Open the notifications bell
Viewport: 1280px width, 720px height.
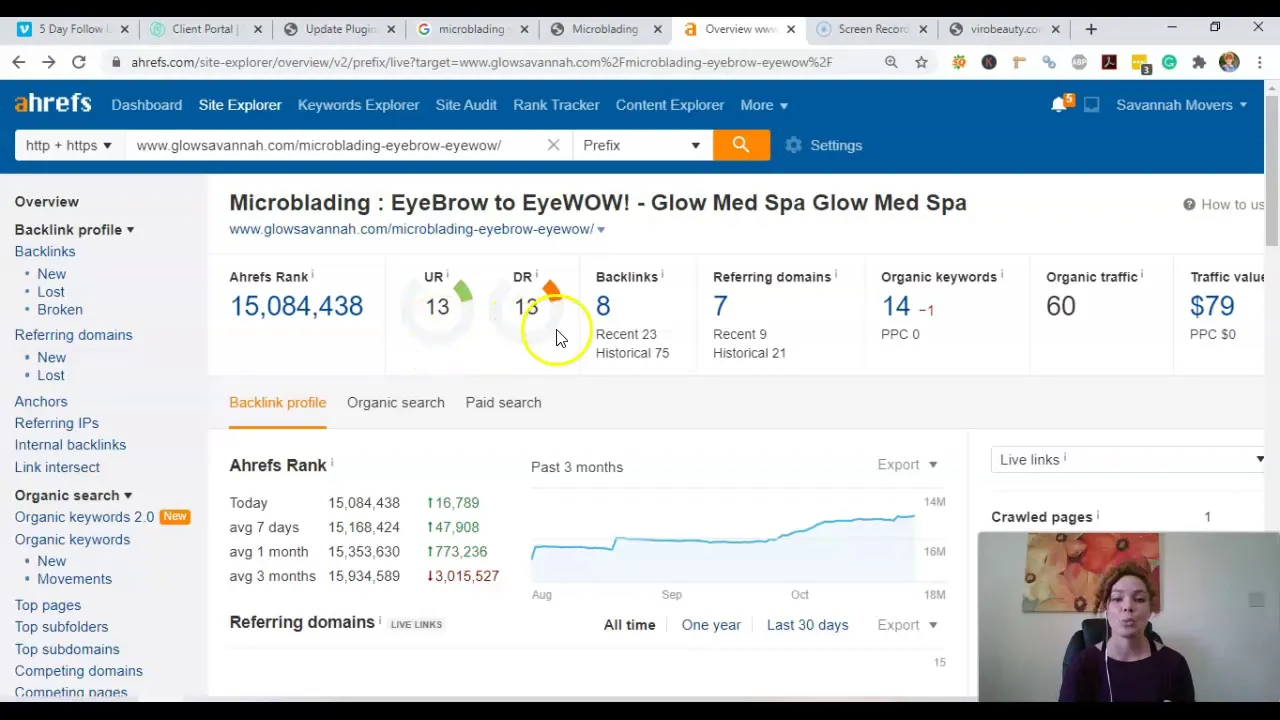(x=1059, y=104)
